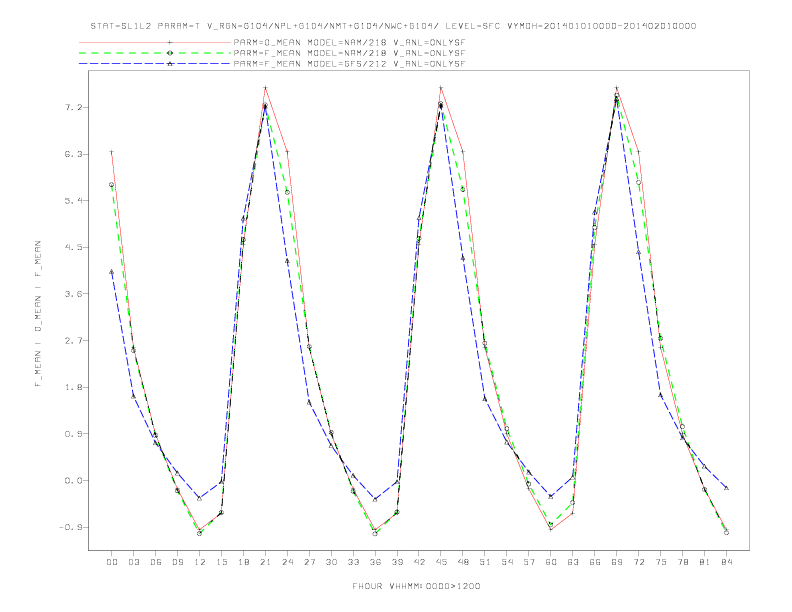This screenshot has width=792, height=612.
Task: Click the 42 forecast hour tick label
Action: click(419, 562)
